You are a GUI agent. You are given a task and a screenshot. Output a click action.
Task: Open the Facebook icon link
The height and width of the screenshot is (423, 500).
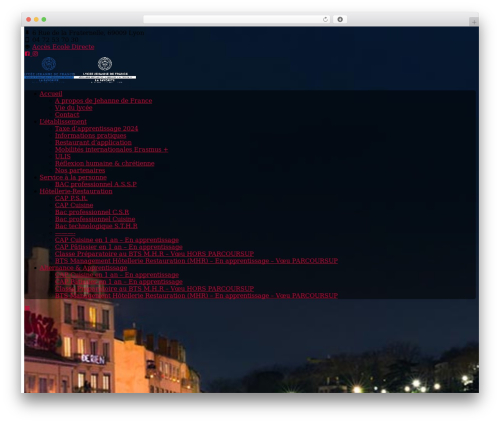[x=27, y=54]
